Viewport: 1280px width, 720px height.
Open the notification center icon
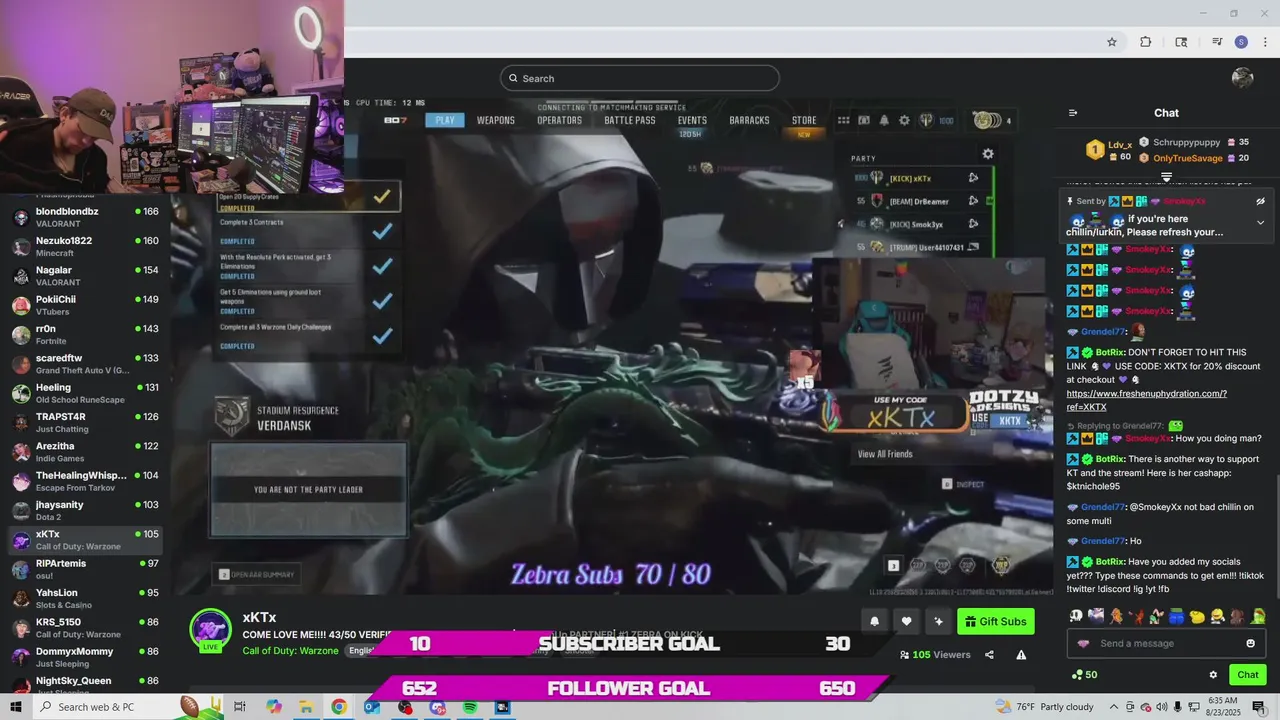pyautogui.click(x=1258, y=707)
